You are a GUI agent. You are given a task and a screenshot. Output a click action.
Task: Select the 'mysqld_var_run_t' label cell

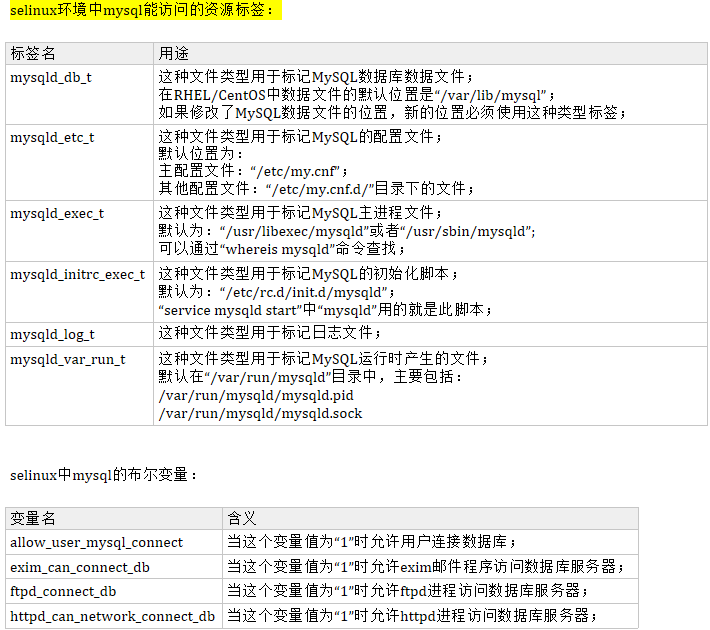[79, 386]
